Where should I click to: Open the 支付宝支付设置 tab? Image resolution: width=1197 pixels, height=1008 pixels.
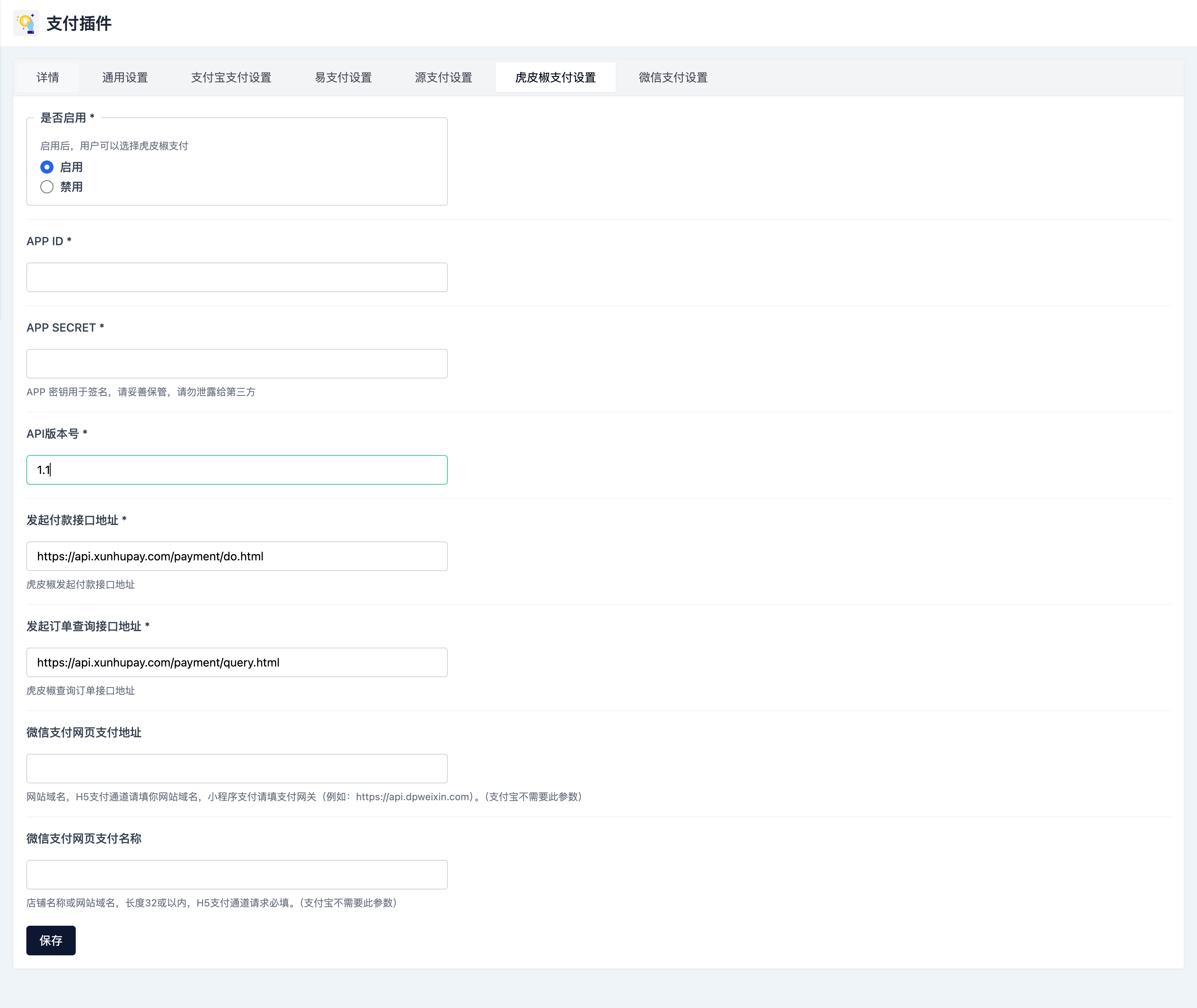click(x=231, y=77)
